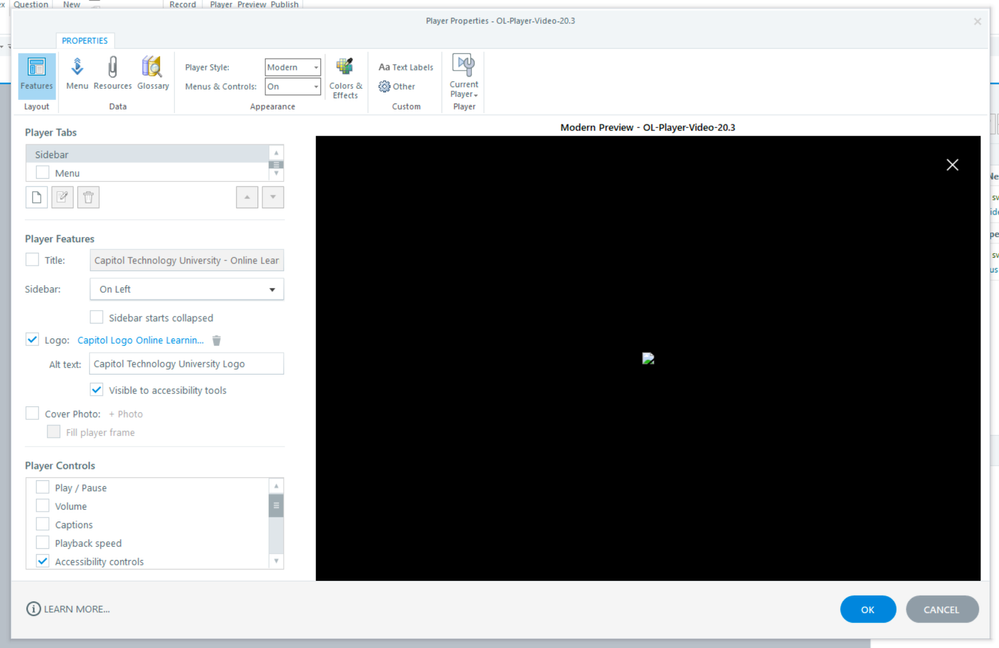This screenshot has height=648, width=999.
Task: Click the Learn More link
Action: click(68, 609)
